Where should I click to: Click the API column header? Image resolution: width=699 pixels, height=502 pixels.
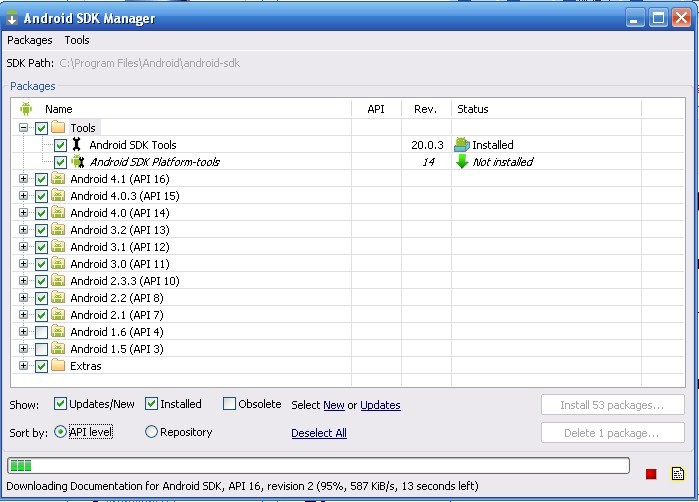376,109
